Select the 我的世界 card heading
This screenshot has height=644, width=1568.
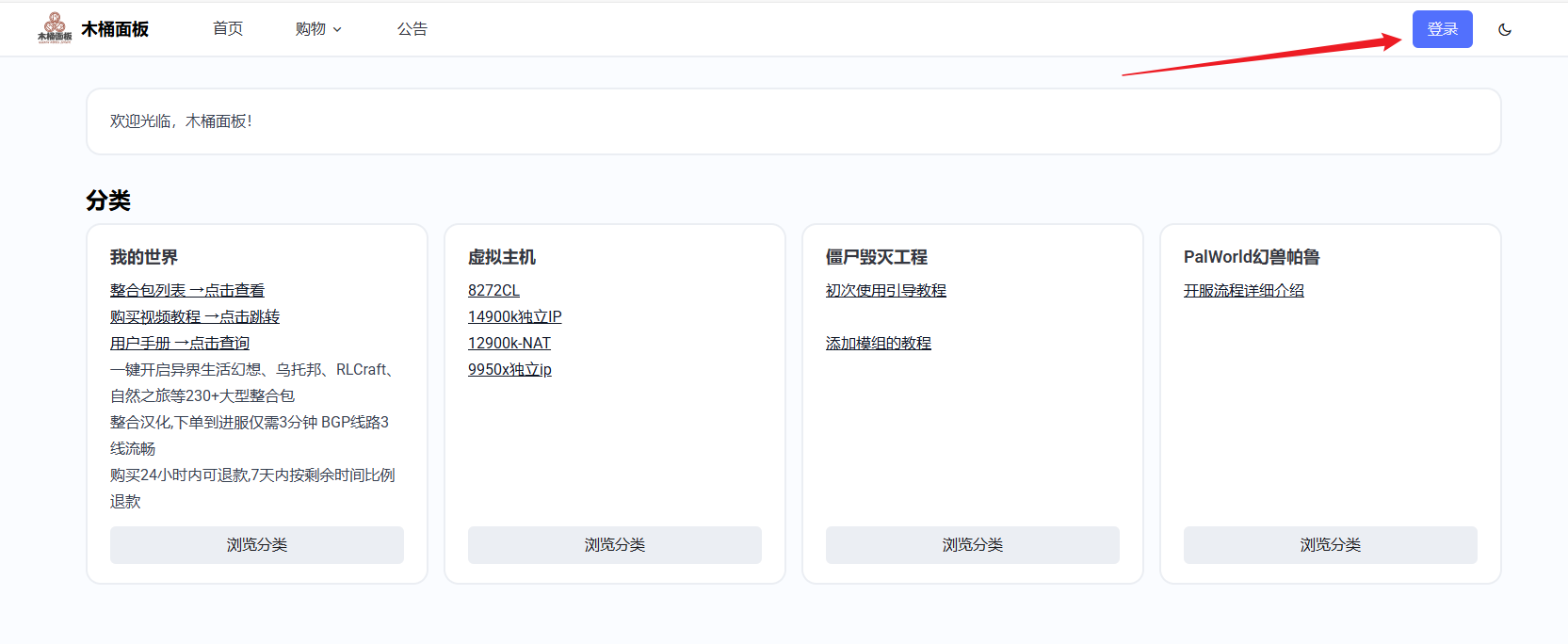[144, 257]
